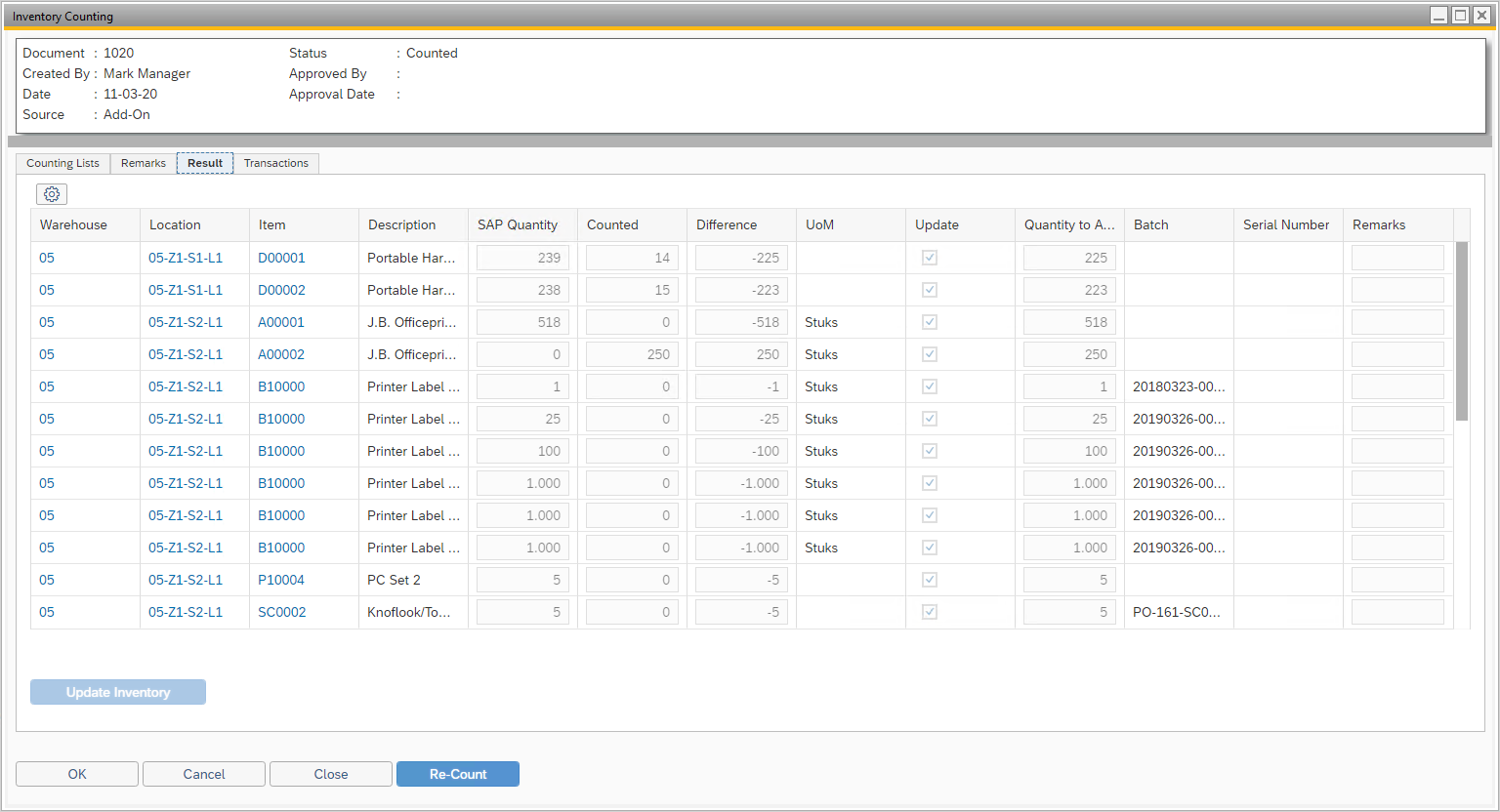The width and height of the screenshot is (1500, 812).
Task: Close the Inventory Counting window
Action: (x=1480, y=15)
